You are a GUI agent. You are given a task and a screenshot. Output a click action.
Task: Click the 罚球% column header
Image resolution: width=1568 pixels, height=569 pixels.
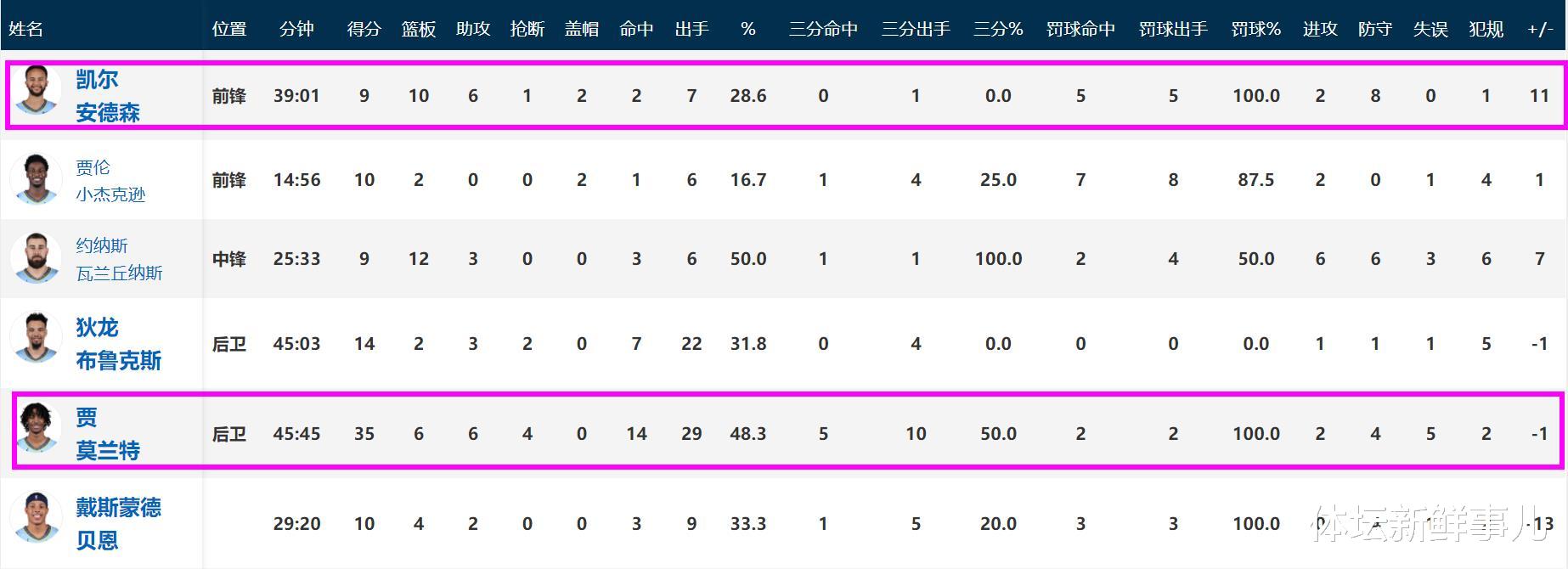pos(1255,29)
